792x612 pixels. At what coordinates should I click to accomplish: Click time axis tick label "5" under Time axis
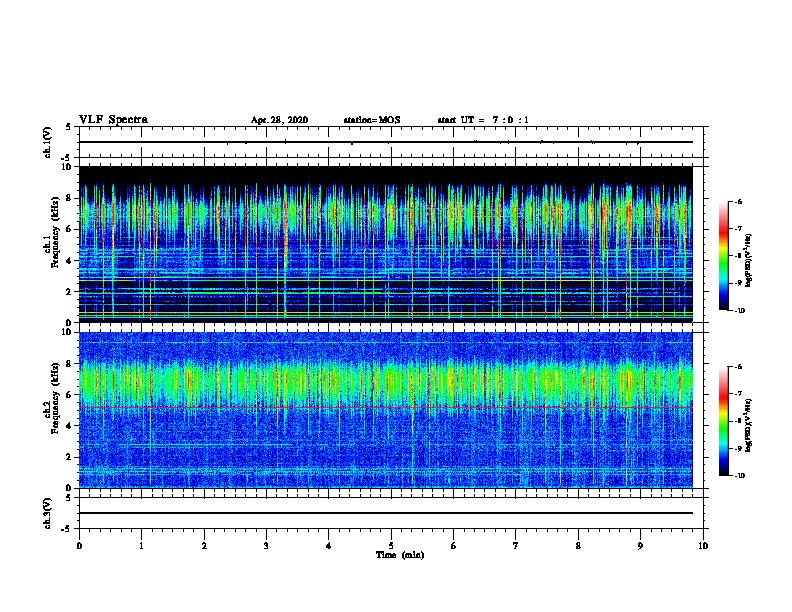coord(391,546)
